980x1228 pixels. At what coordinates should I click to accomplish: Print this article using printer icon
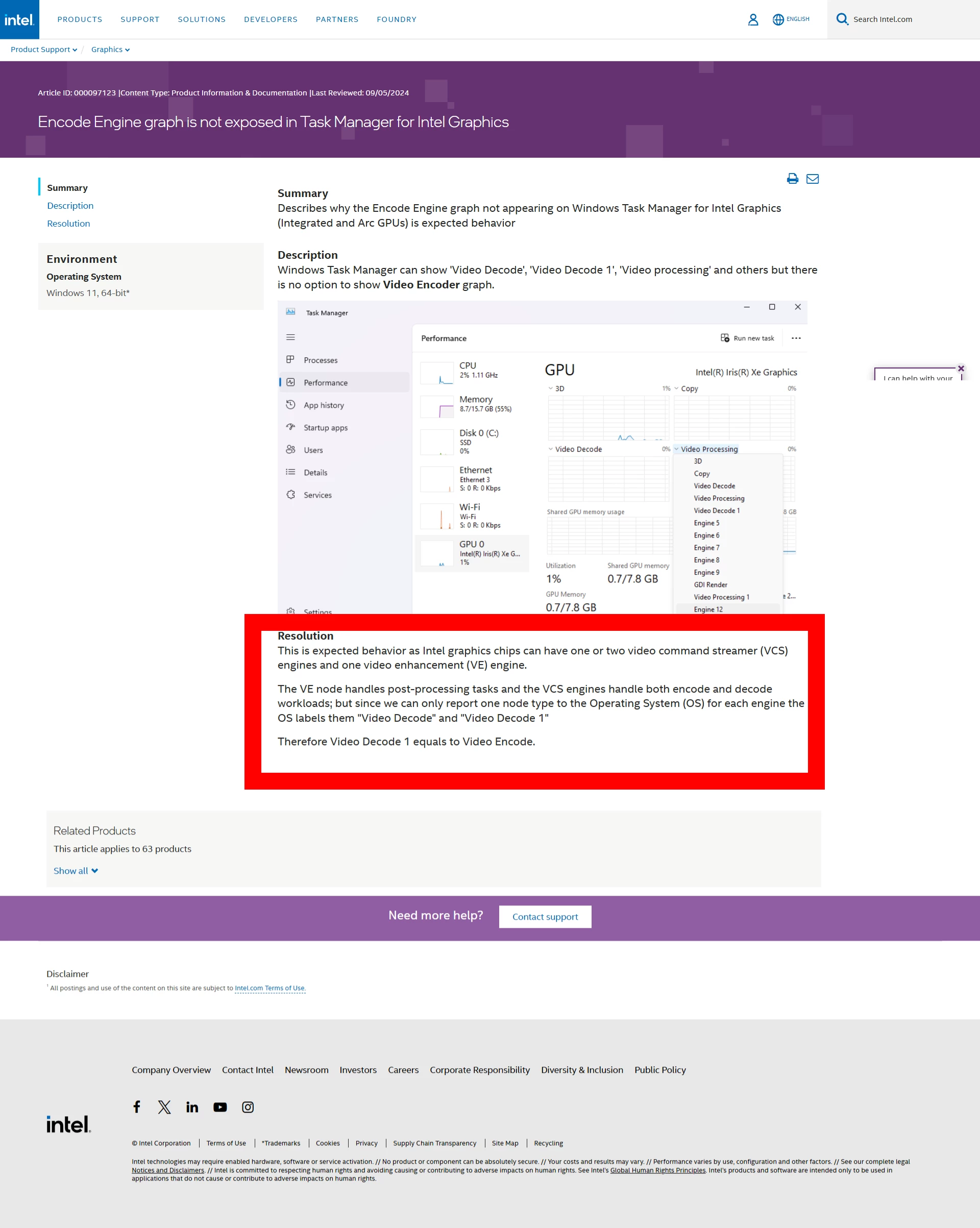click(792, 179)
